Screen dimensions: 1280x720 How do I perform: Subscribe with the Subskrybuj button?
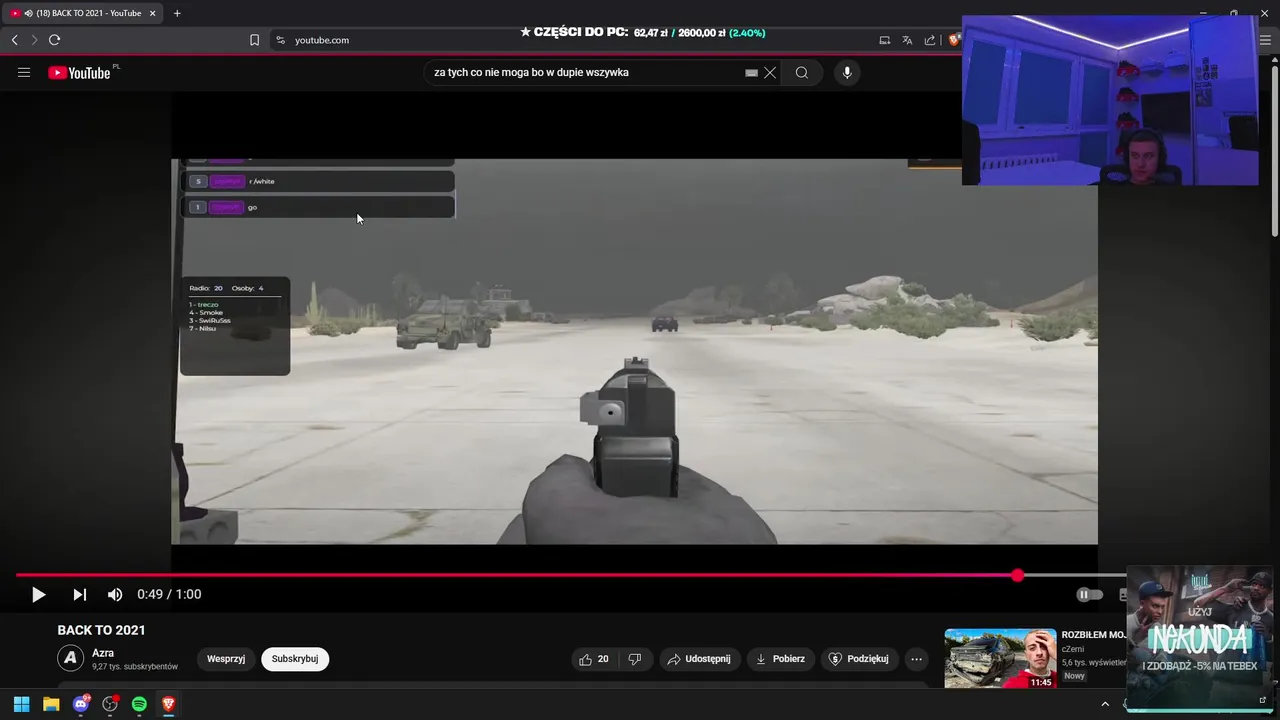pyautogui.click(x=295, y=659)
